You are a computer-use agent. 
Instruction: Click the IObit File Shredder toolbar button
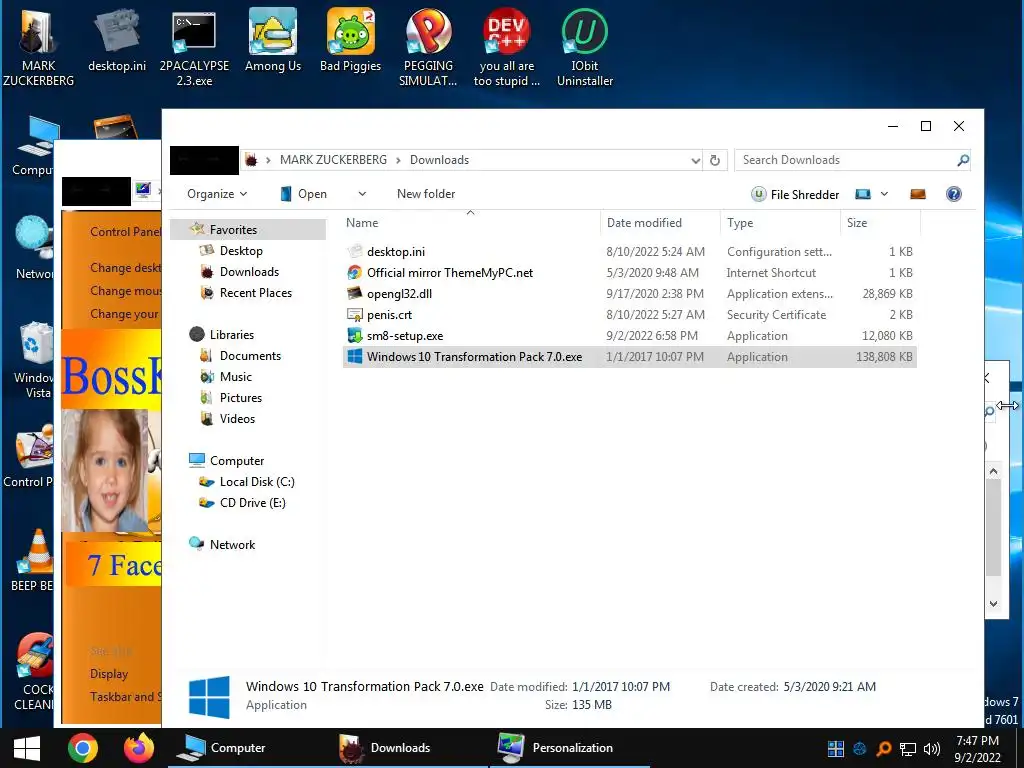[x=795, y=194]
